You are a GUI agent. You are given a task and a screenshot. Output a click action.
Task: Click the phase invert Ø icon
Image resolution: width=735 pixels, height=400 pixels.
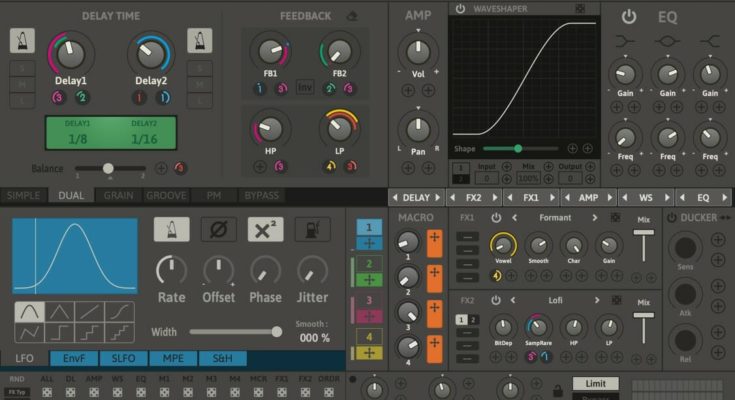[219, 230]
